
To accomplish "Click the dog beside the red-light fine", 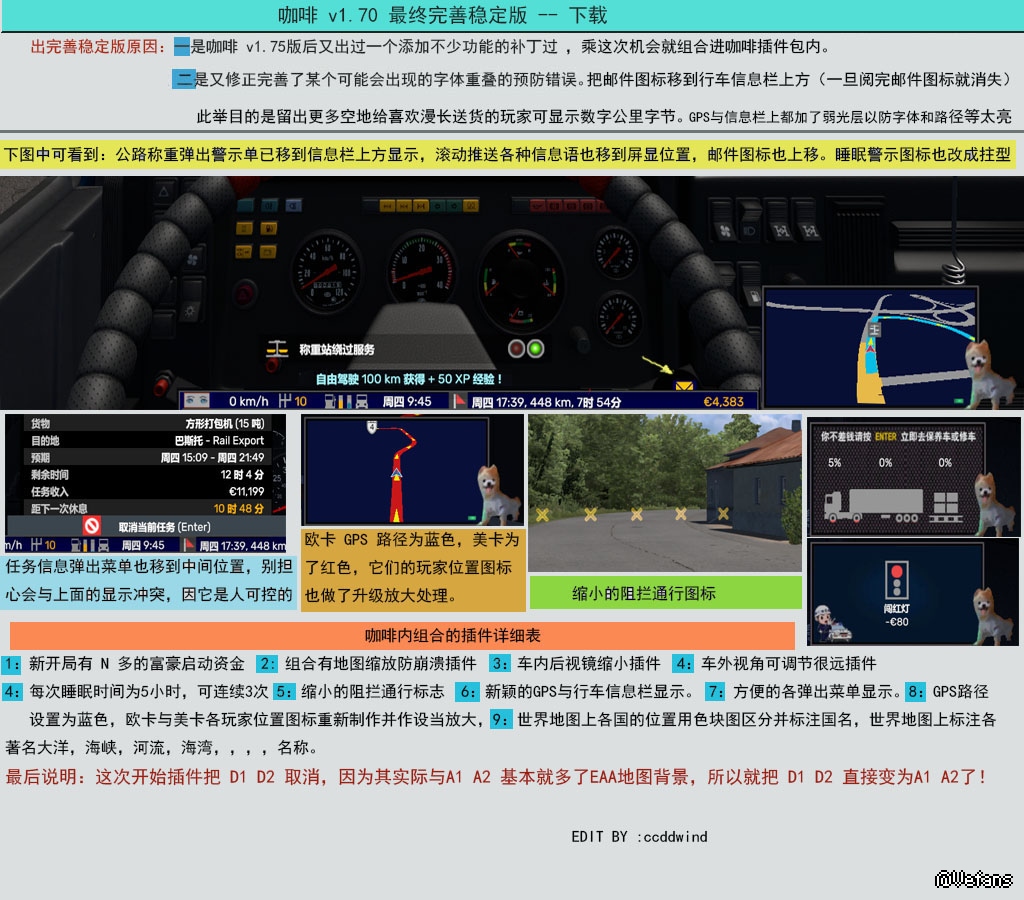I will pyautogui.click(x=994, y=617).
